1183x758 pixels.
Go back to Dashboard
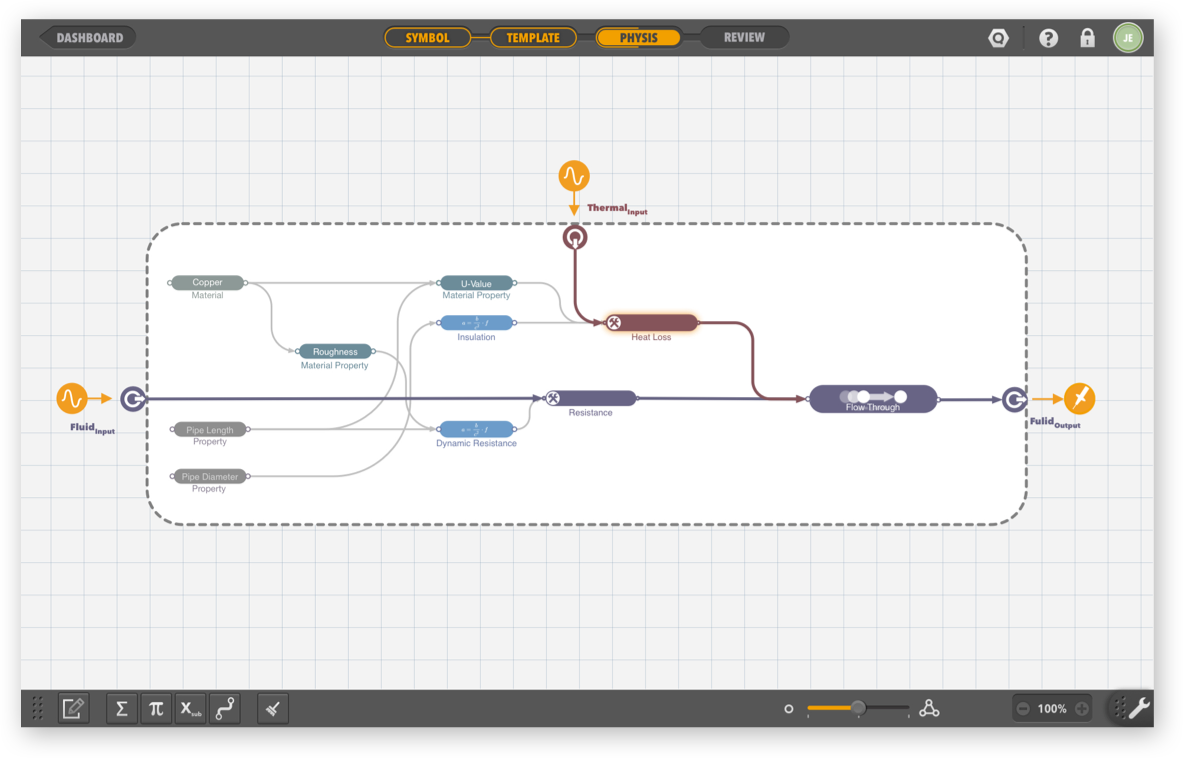point(89,38)
